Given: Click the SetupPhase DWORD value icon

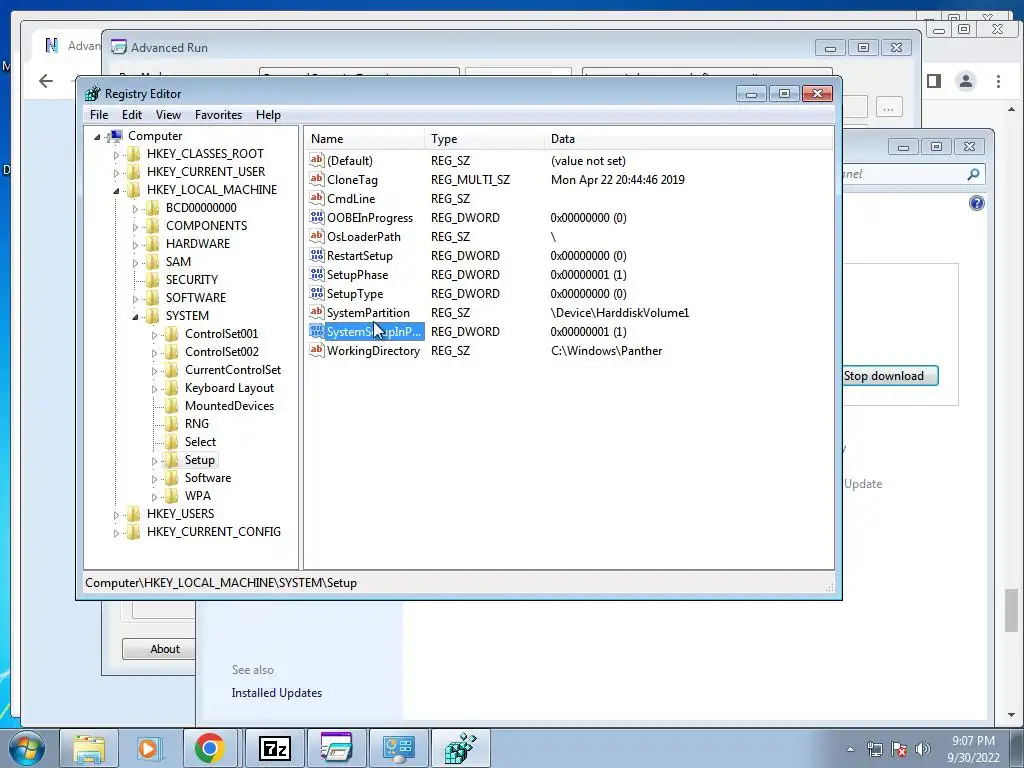Looking at the screenshot, I should tap(317, 274).
